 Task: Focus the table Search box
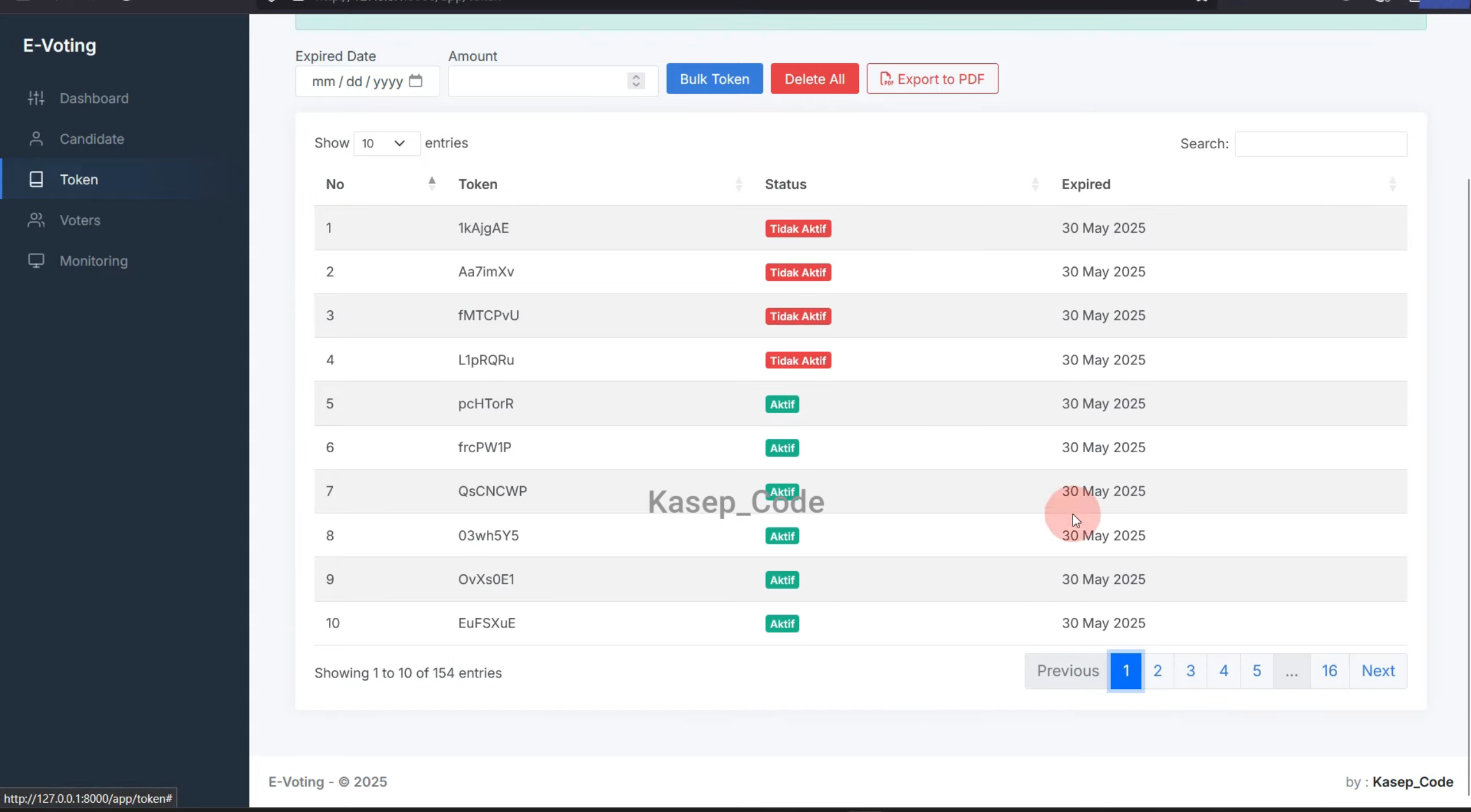(x=1321, y=144)
